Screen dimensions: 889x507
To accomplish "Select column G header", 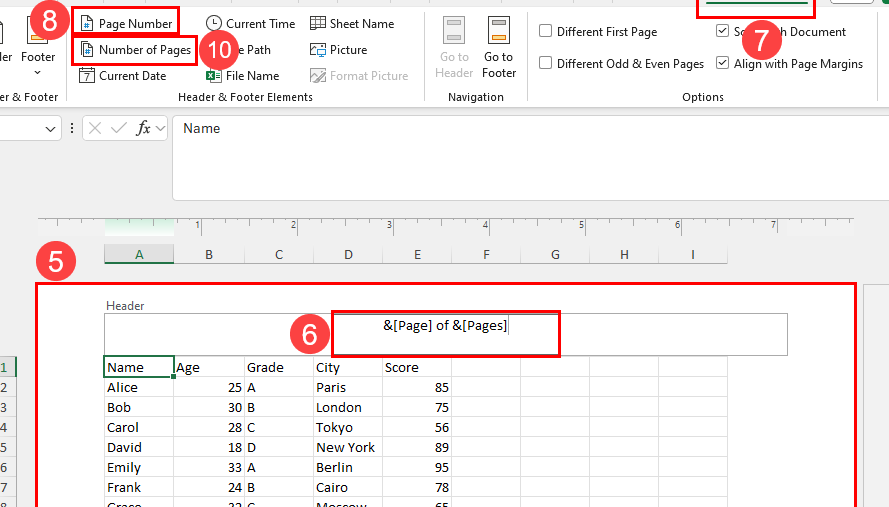I will 555,255.
